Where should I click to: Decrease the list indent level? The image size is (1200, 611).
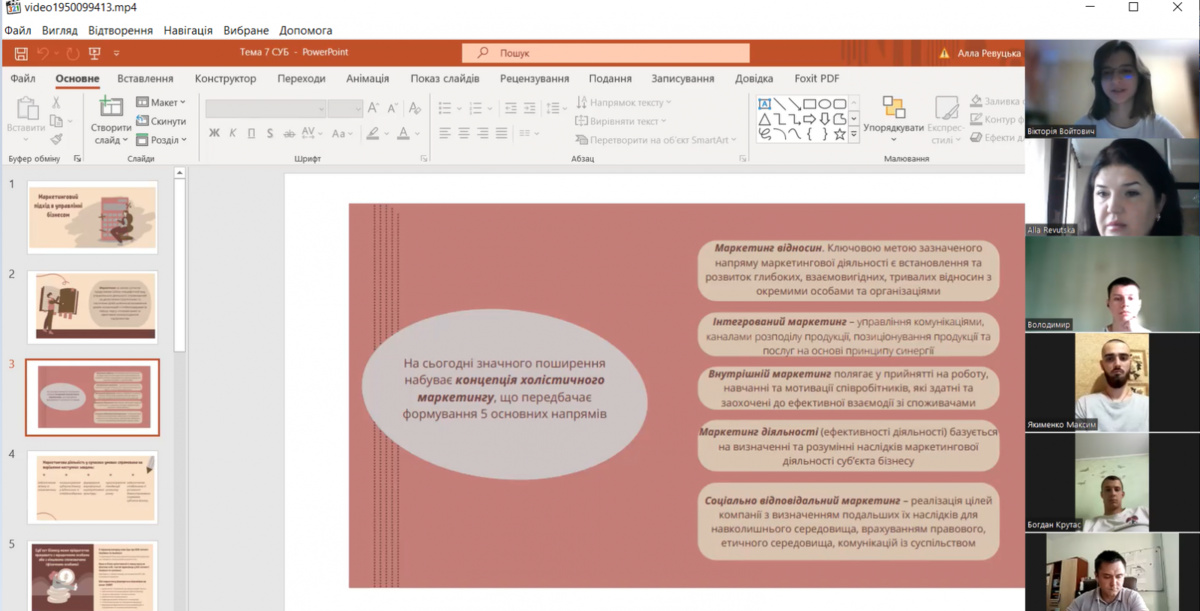point(511,108)
